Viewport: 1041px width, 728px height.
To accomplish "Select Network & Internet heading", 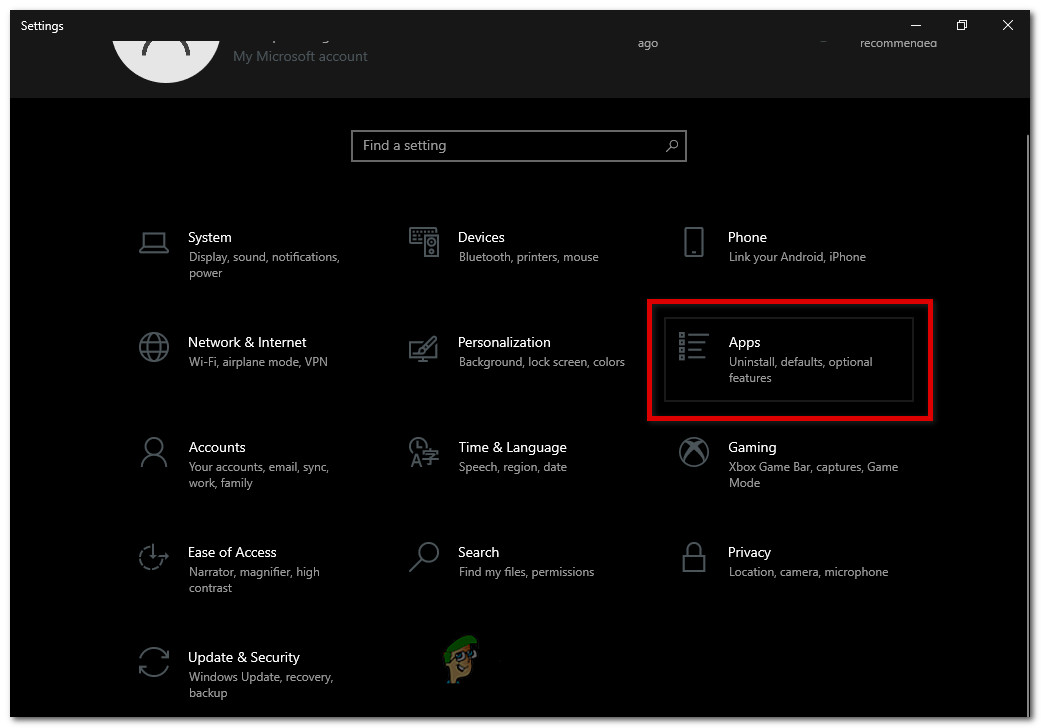I will (x=247, y=342).
